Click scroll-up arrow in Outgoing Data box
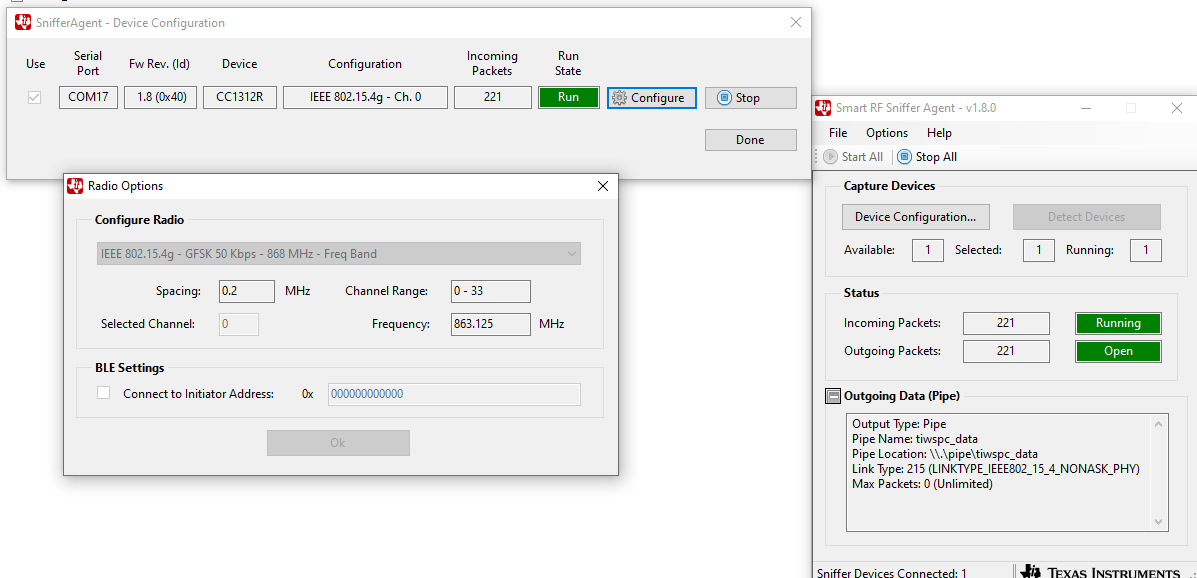 (1158, 423)
